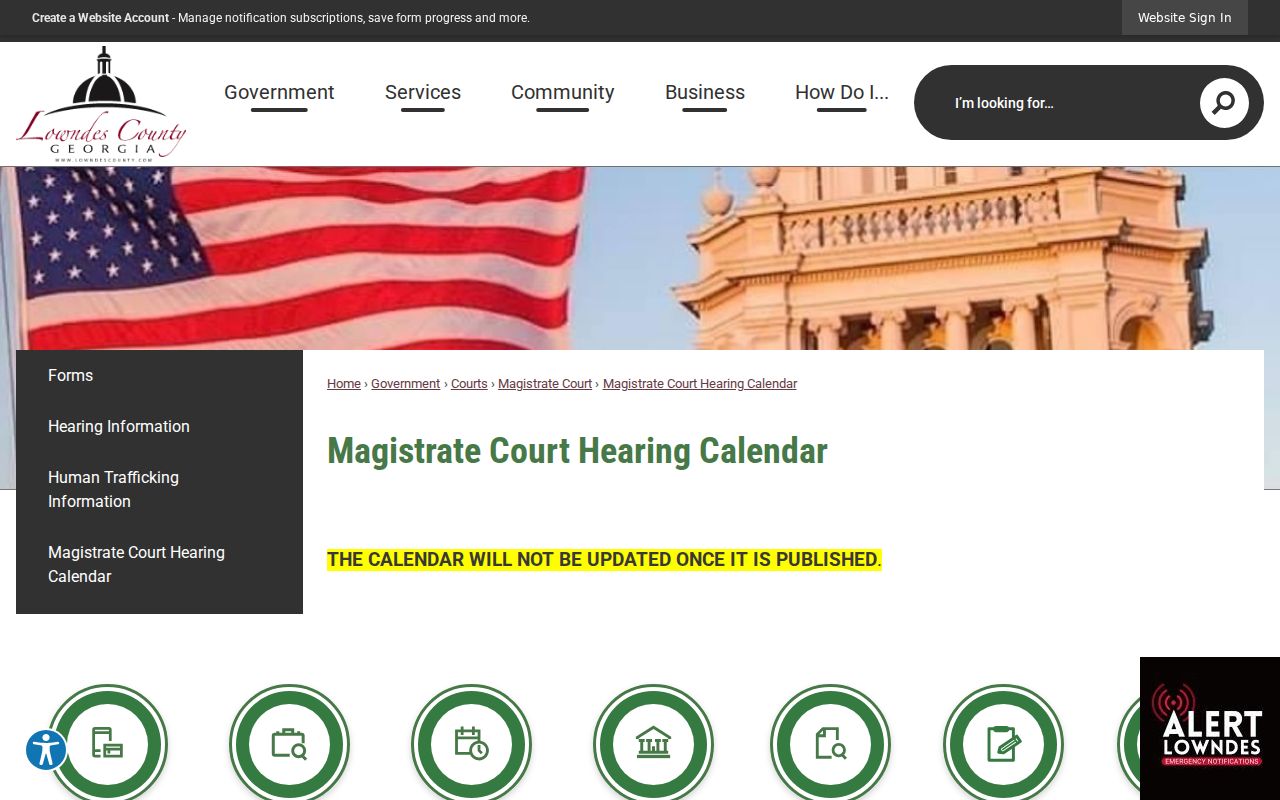The image size is (1280, 800).
Task: Open the How Do I... menu
Action: point(842,93)
